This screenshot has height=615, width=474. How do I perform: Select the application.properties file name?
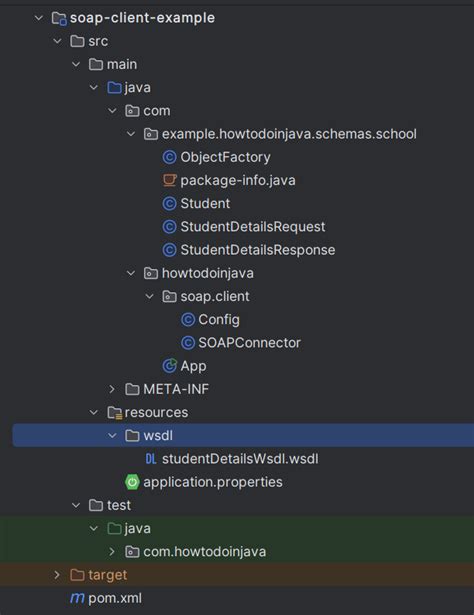pos(213,482)
